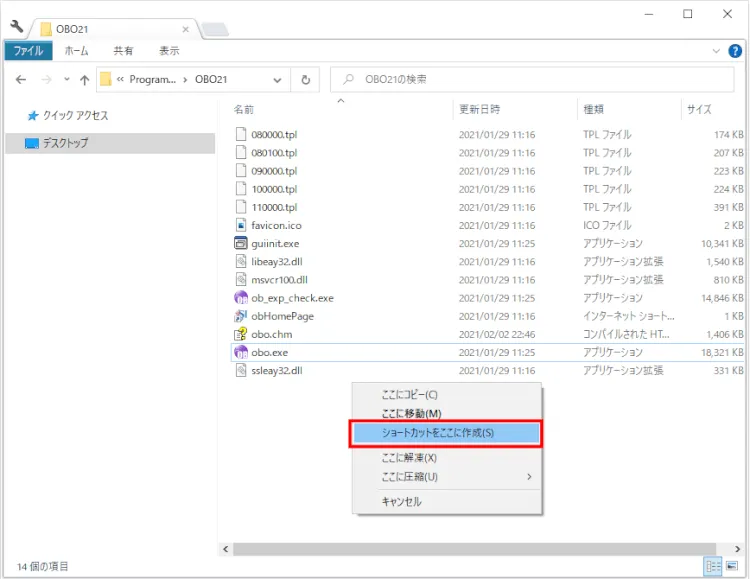Click the guiinit.exe application icon
750x579 pixels.
[241, 243]
